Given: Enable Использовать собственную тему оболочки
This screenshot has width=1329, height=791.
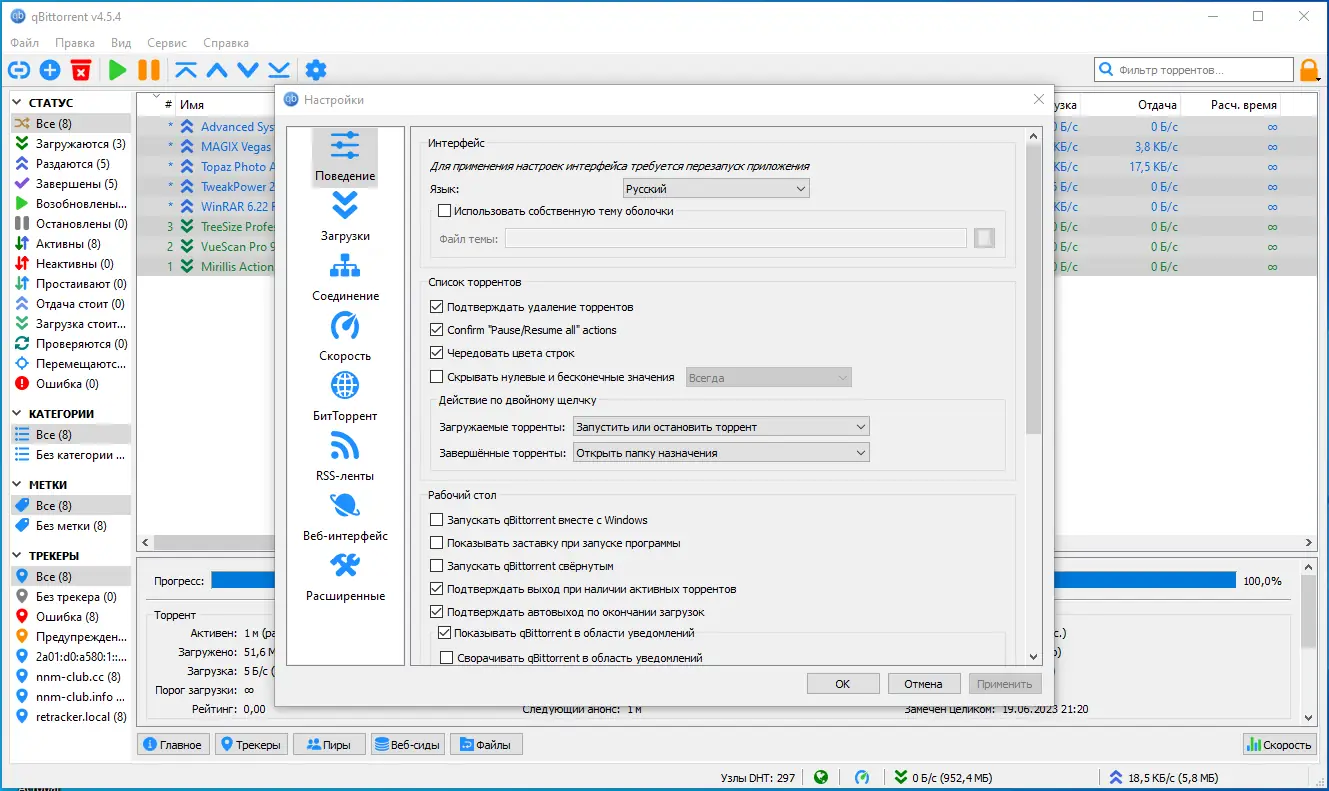Looking at the screenshot, I should point(445,211).
